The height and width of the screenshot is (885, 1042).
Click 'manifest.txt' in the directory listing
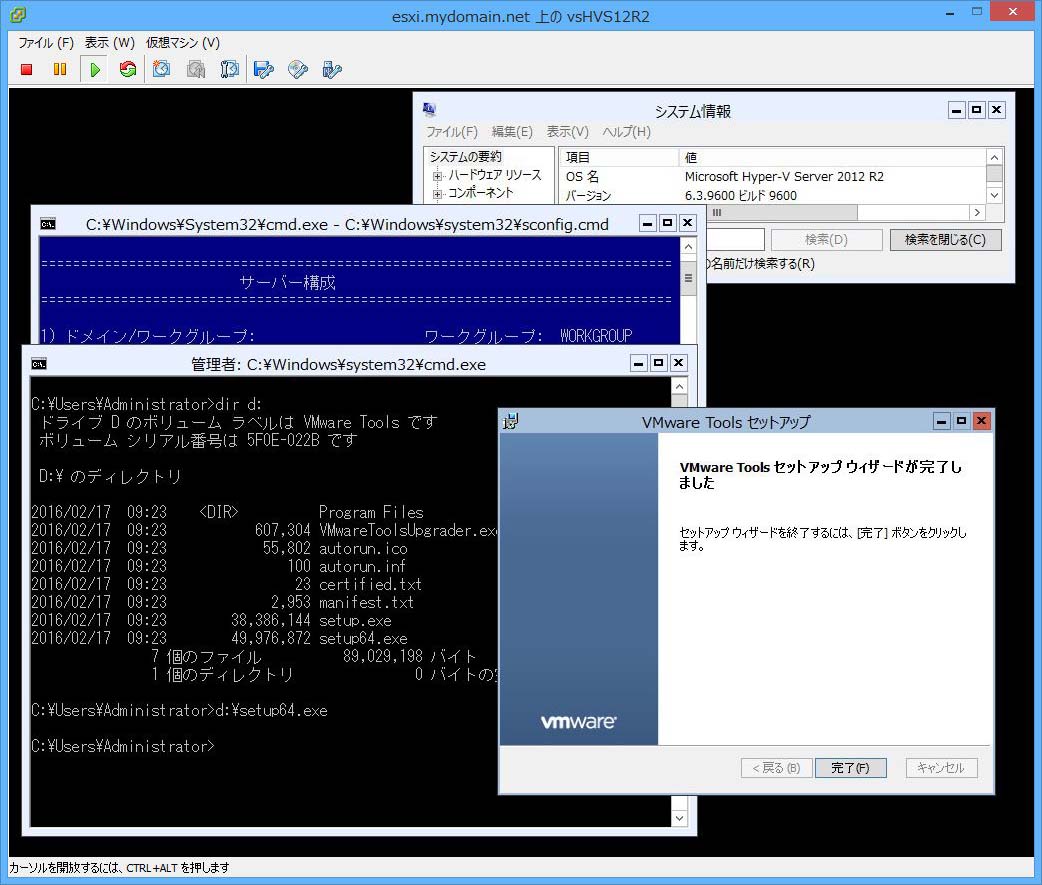(x=366, y=603)
